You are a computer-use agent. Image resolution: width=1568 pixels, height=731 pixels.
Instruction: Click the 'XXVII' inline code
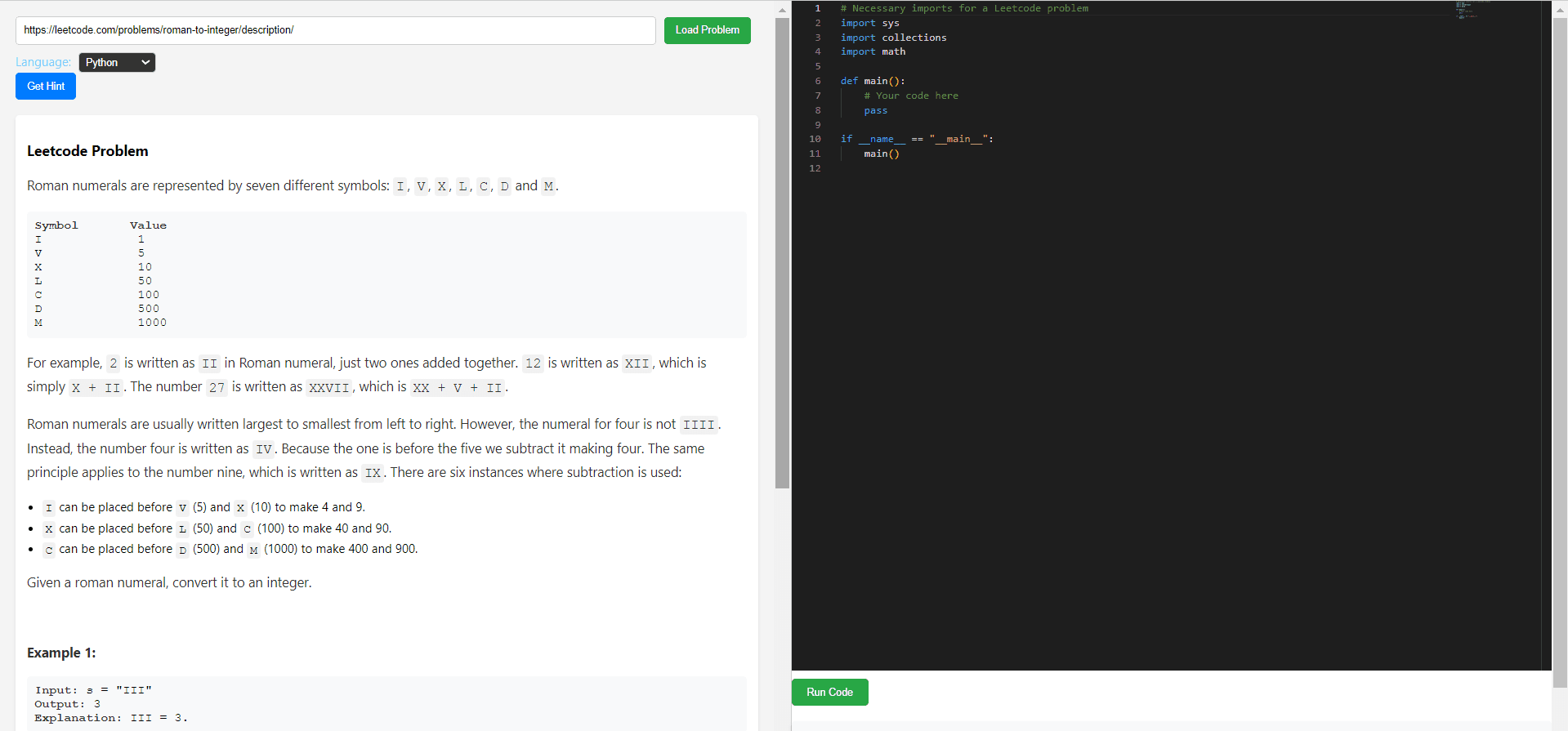tap(328, 388)
